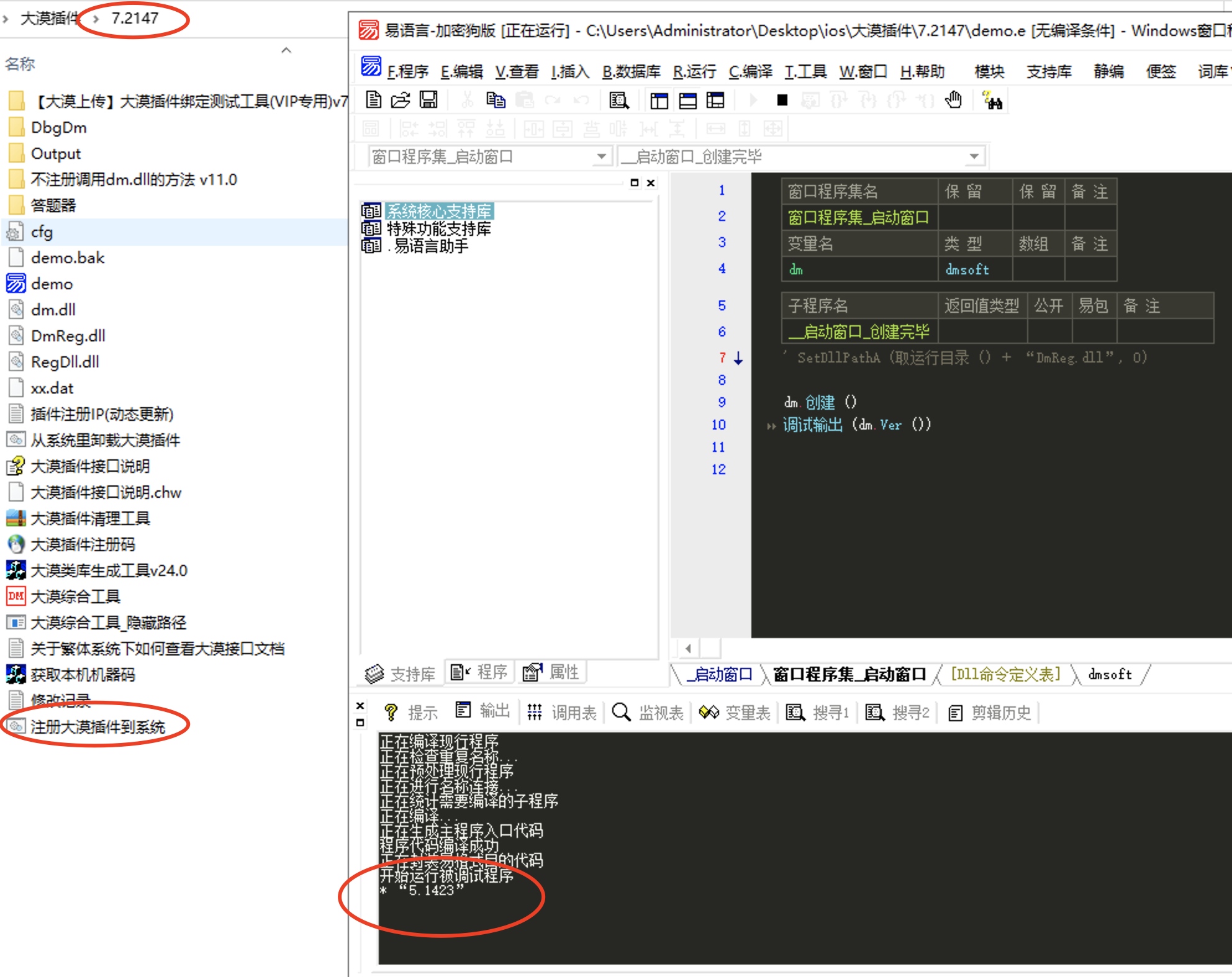Select the 输出 output panel tab
Image resolution: width=1232 pixels, height=977 pixels.
pyautogui.click(x=483, y=711)
